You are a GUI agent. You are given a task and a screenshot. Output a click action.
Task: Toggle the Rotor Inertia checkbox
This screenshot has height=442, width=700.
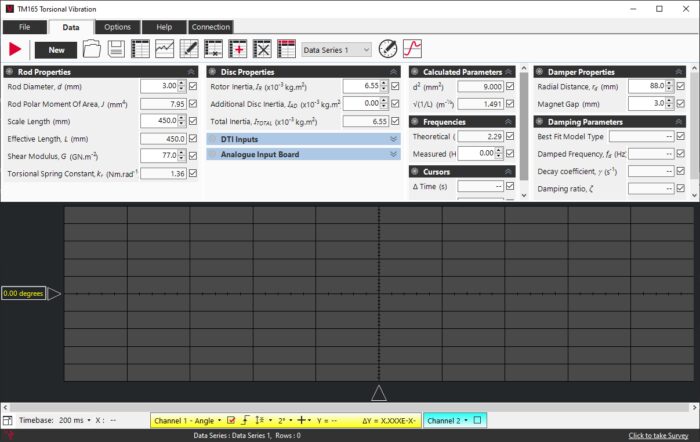[395, 86]
